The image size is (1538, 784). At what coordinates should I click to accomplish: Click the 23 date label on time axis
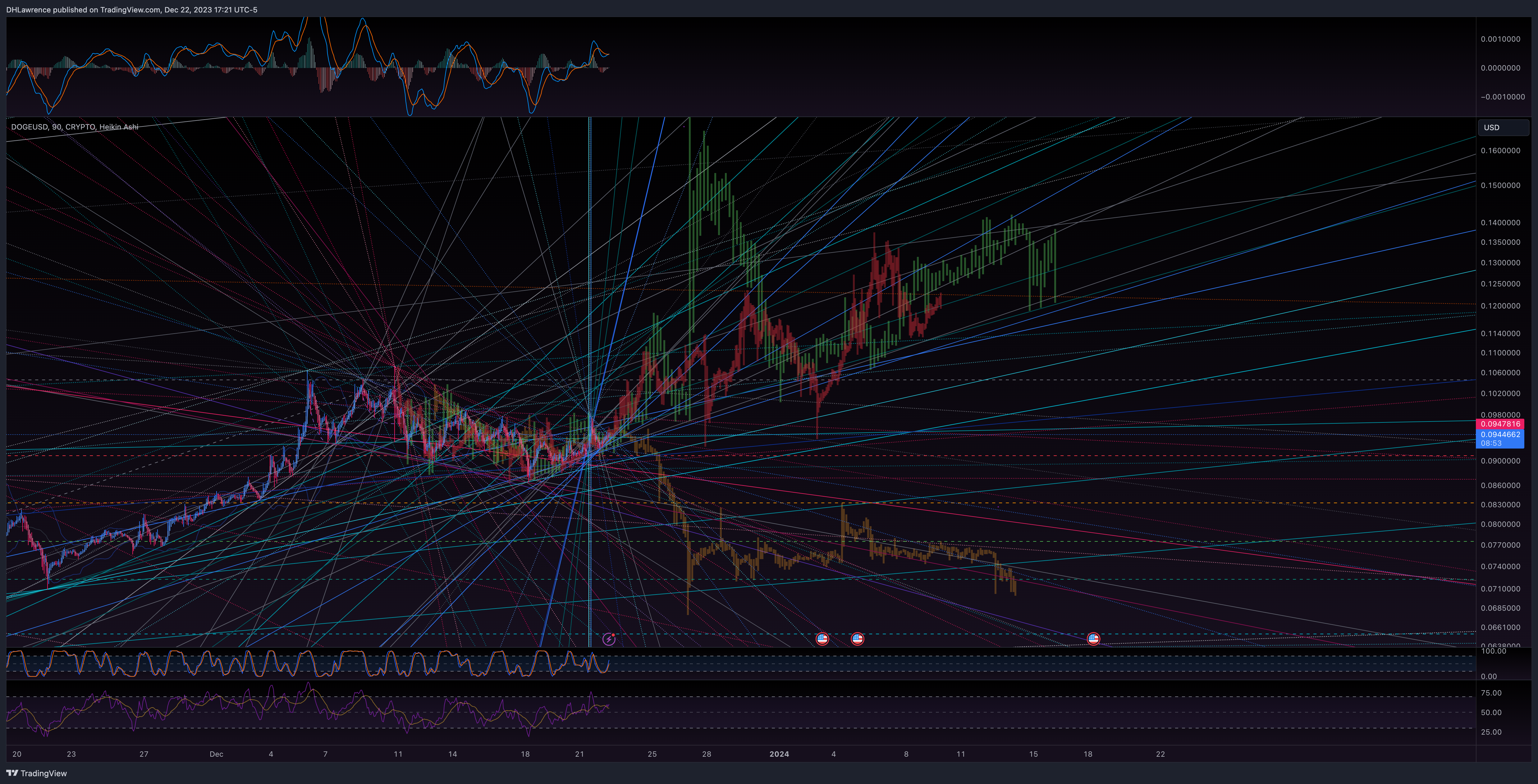[x=71, y=754]
